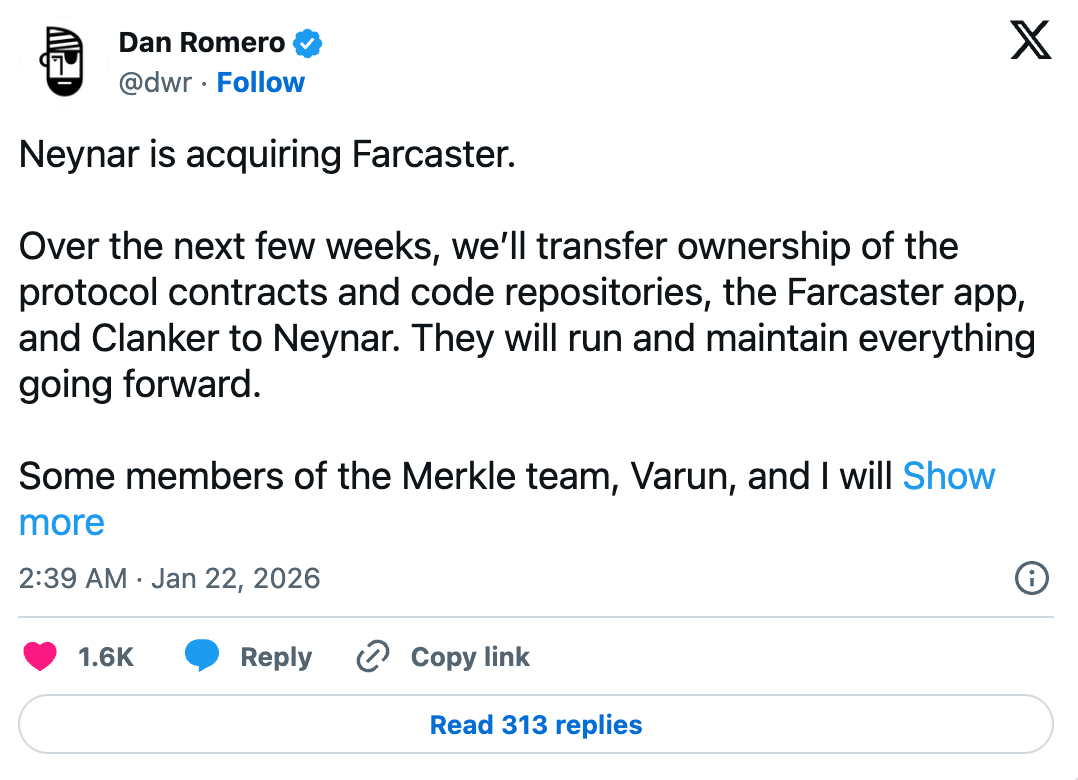Viewport: 1078px width, 780px height.
Task: Click Dan Romero's profile avatar
Action: (x=61, y=62)
